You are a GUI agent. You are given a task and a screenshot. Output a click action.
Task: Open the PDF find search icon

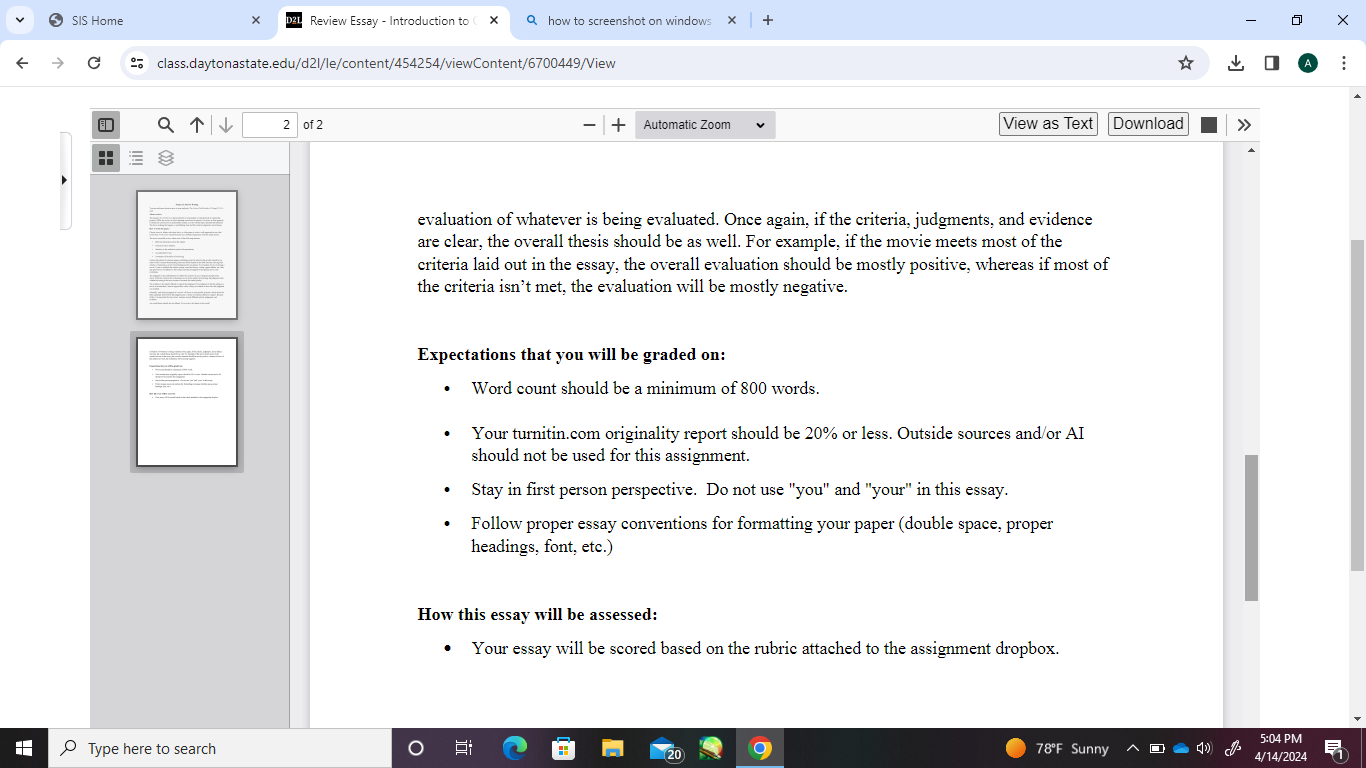click(166, 125)
